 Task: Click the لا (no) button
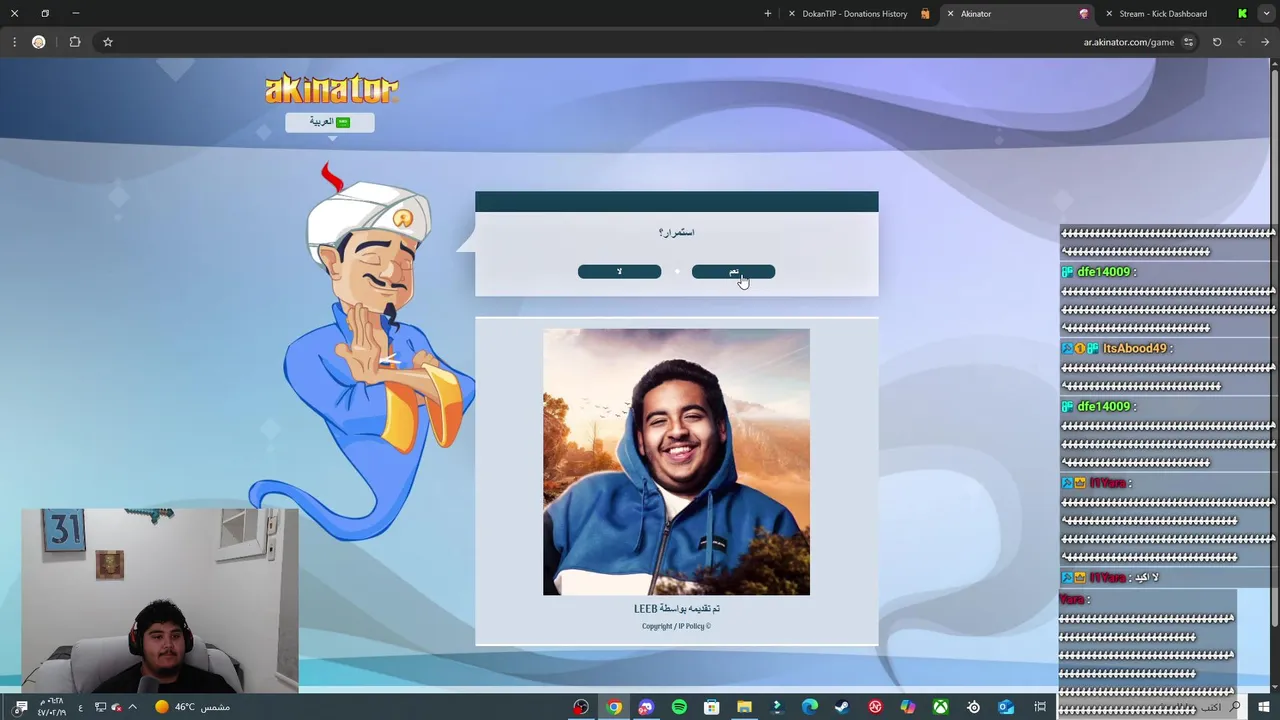click(619, 272)
